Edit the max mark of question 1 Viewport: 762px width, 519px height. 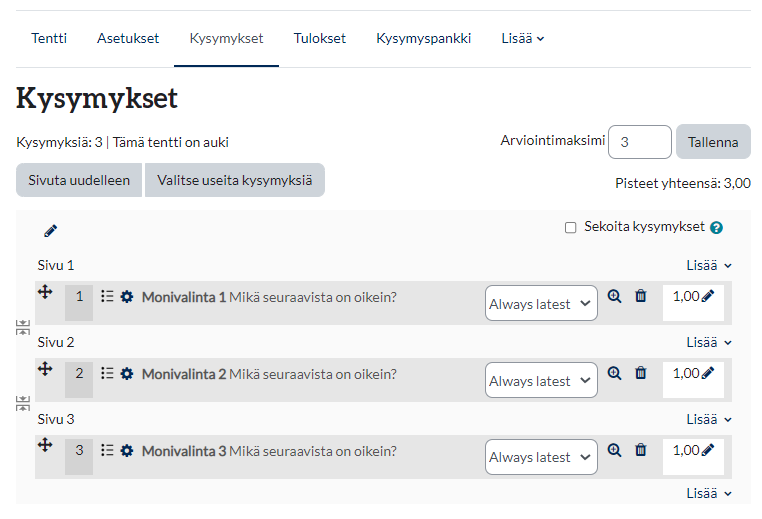click(708, 296)
